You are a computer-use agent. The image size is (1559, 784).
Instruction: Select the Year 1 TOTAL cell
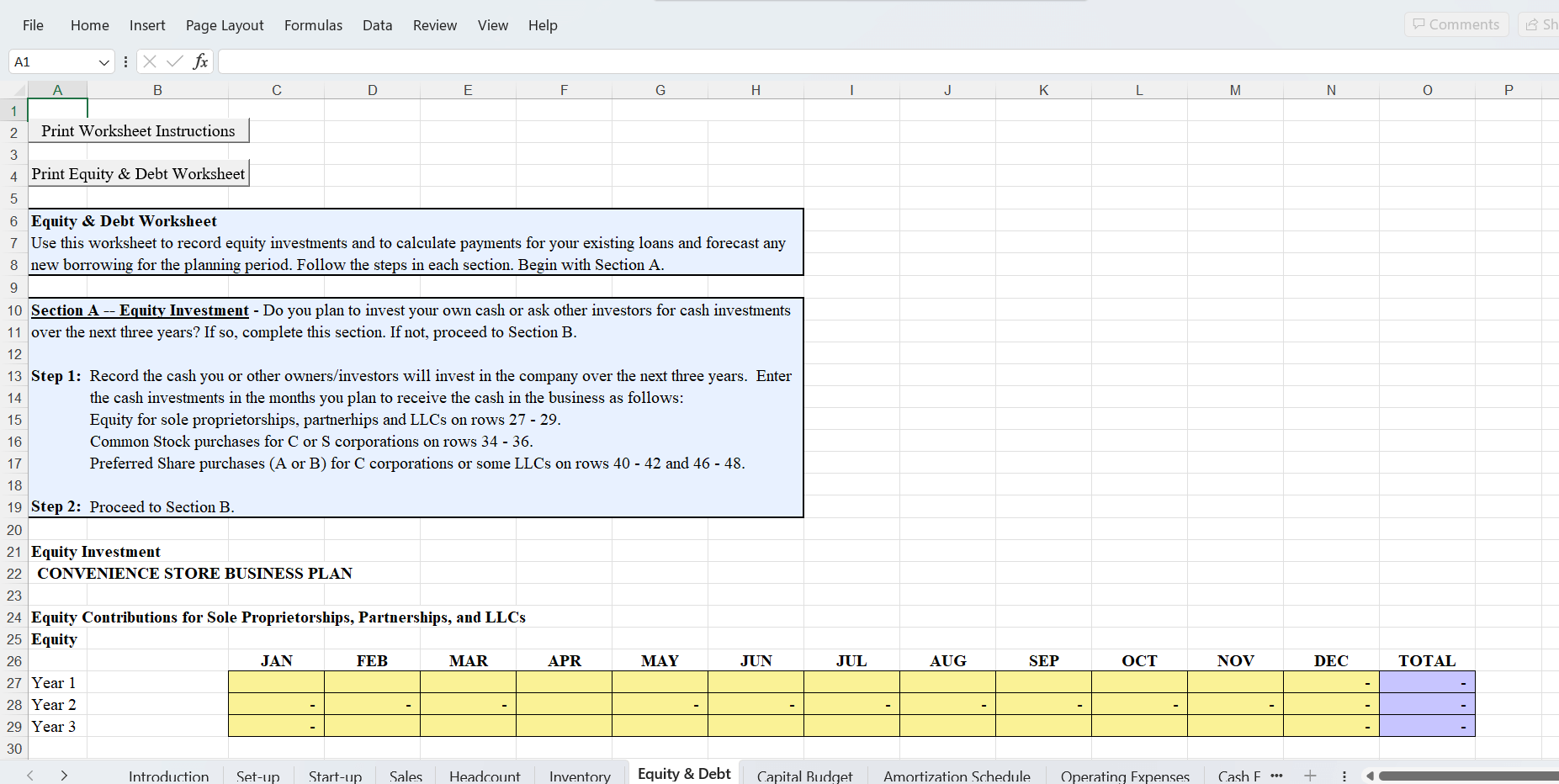[1427, 682]
